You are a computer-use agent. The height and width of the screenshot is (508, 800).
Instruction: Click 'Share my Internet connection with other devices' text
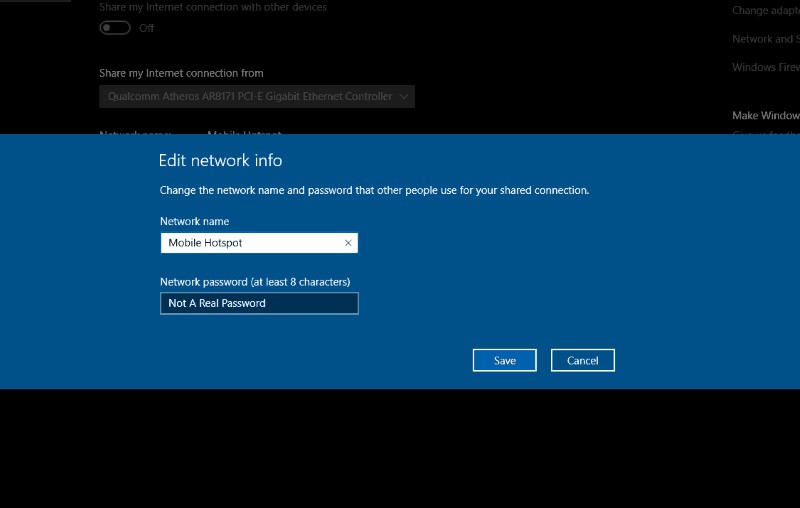(213, 7)
